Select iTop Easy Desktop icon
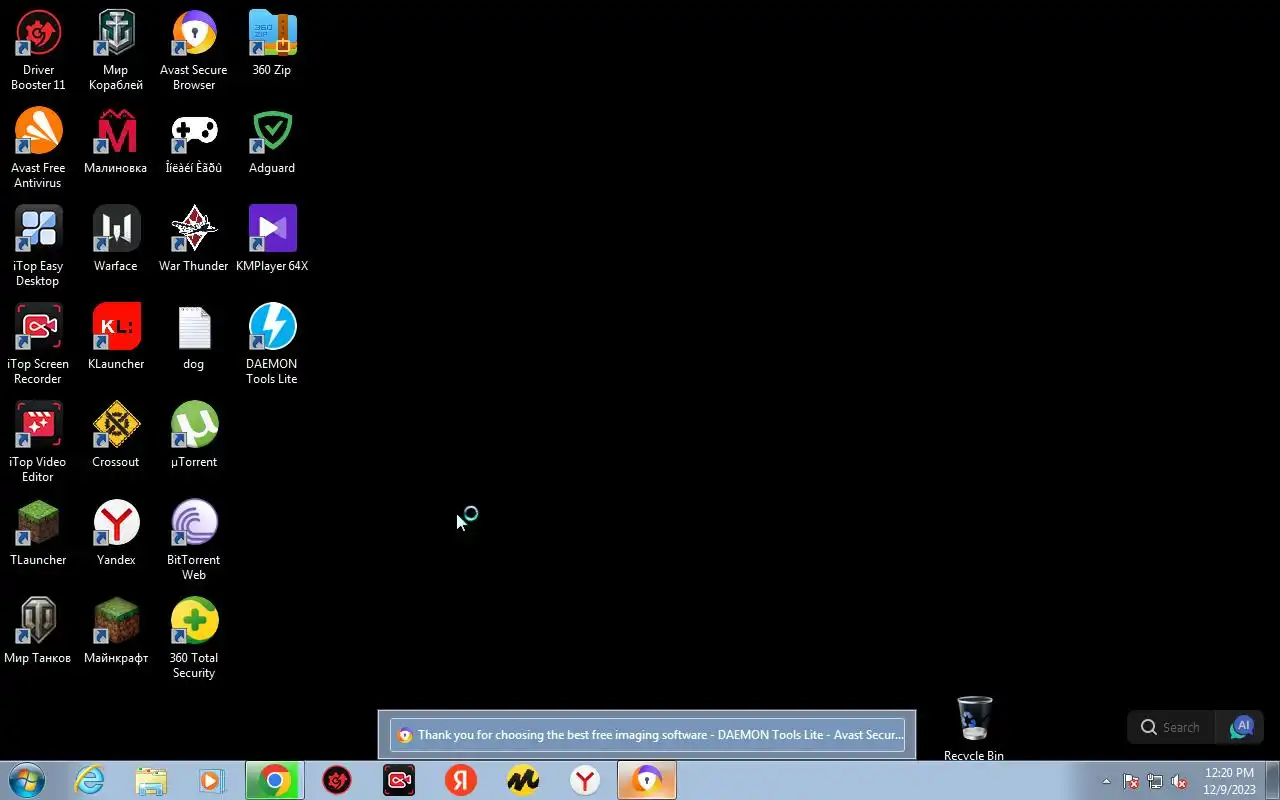Screen dimensions: 1280x800 coord(38,246)
